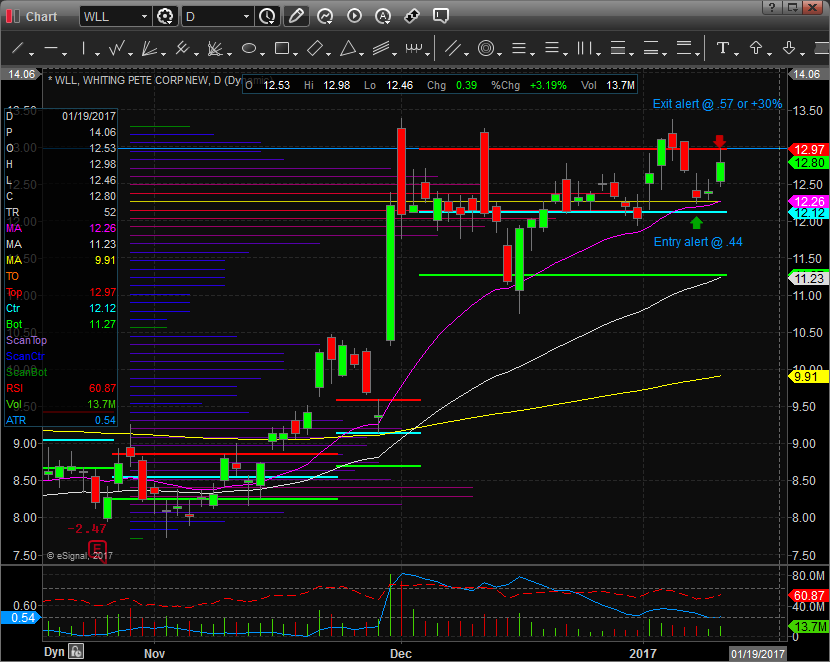Expand the triangle tool dropdown arrow
830x662 pixels.
[361, 54]
